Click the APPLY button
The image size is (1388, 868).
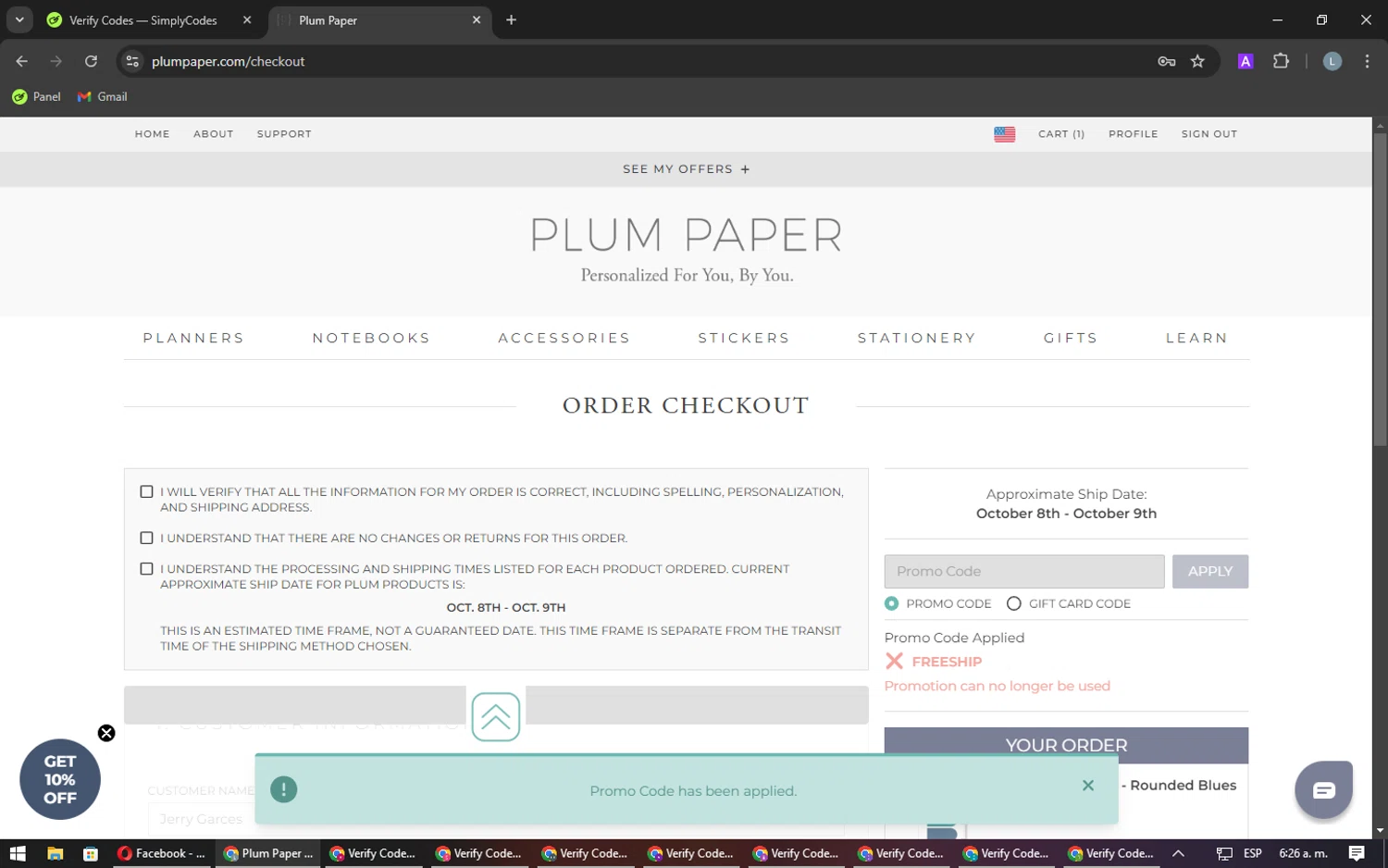point(1209,571)
